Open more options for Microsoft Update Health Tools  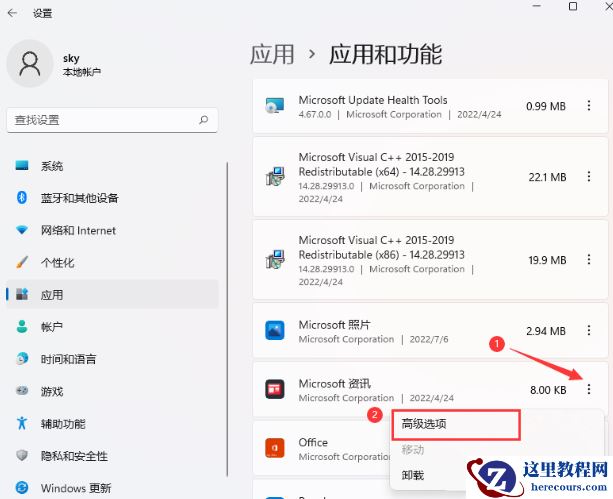pos(588,106)
